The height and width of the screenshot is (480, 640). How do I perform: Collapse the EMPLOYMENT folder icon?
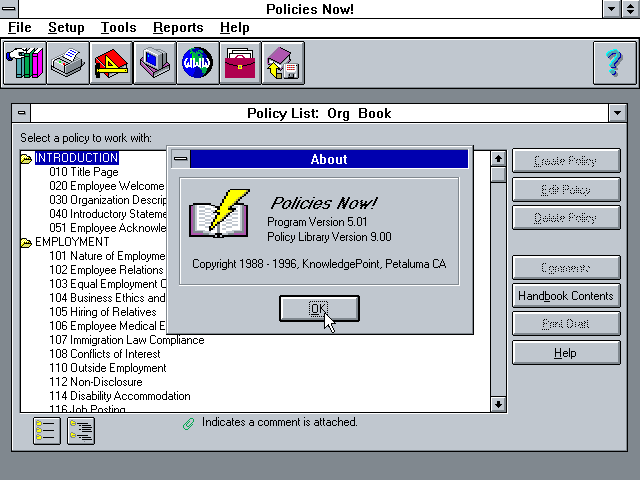click(26, 242)
